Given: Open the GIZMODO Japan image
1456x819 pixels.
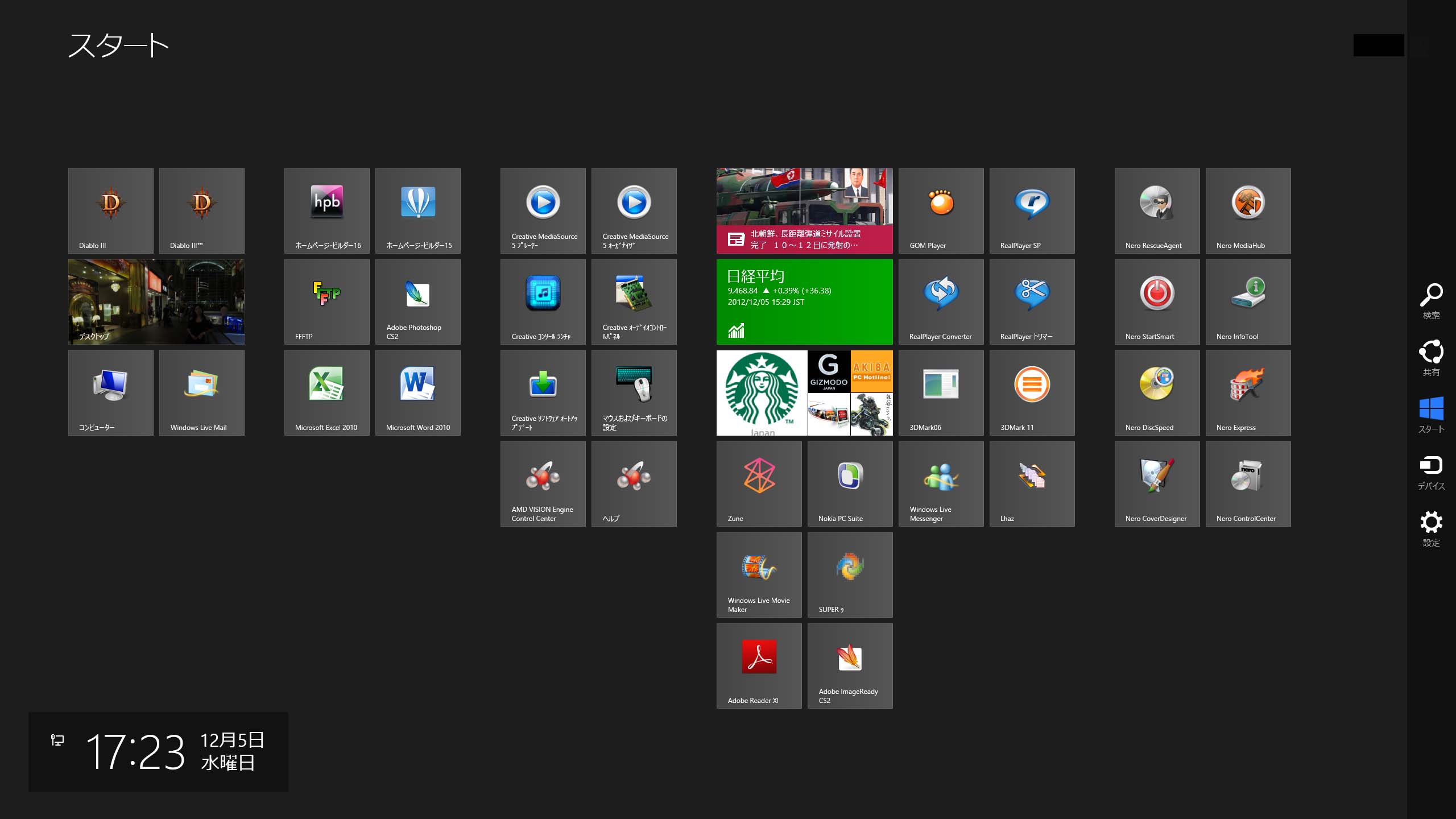Looking at the screenshot, I should click(x=829, y=371).
